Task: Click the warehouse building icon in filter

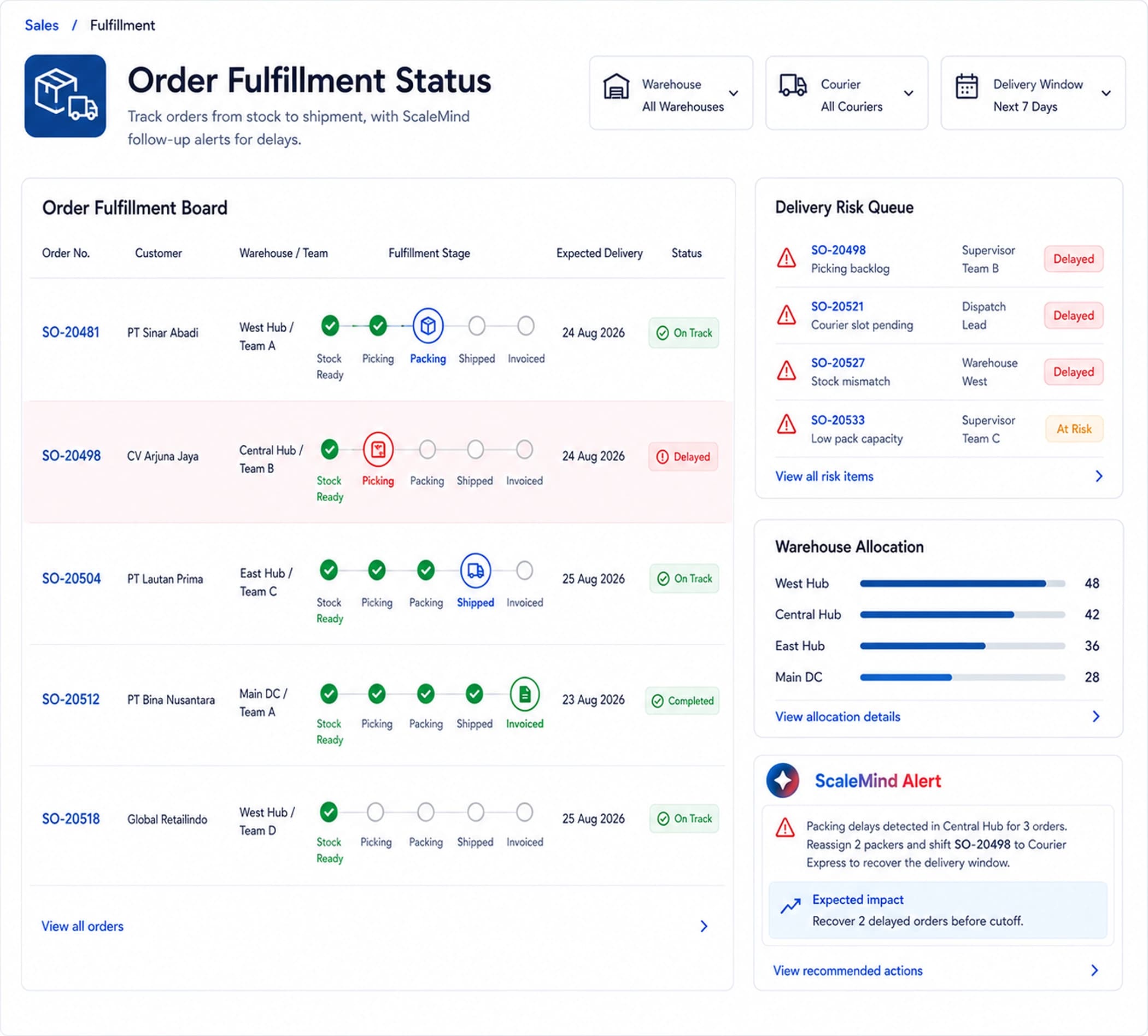Action: pos(616,86)
